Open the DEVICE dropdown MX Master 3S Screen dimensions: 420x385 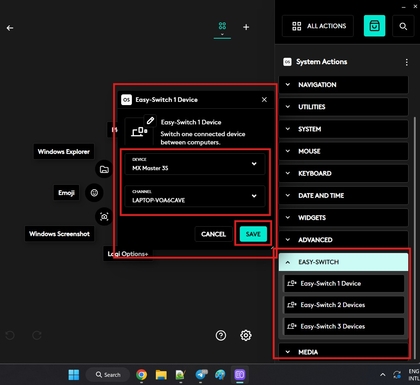tap(195, 164)
